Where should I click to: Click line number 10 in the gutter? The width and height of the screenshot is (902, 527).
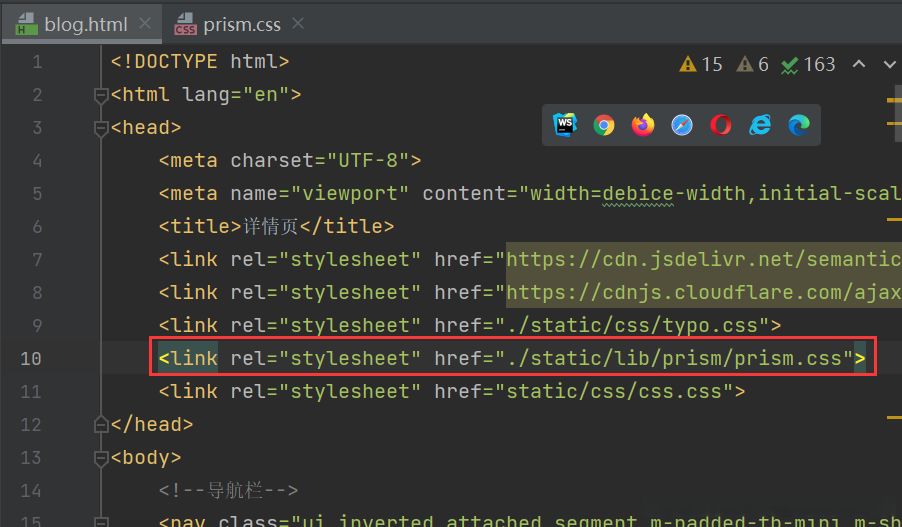(31, 358)
